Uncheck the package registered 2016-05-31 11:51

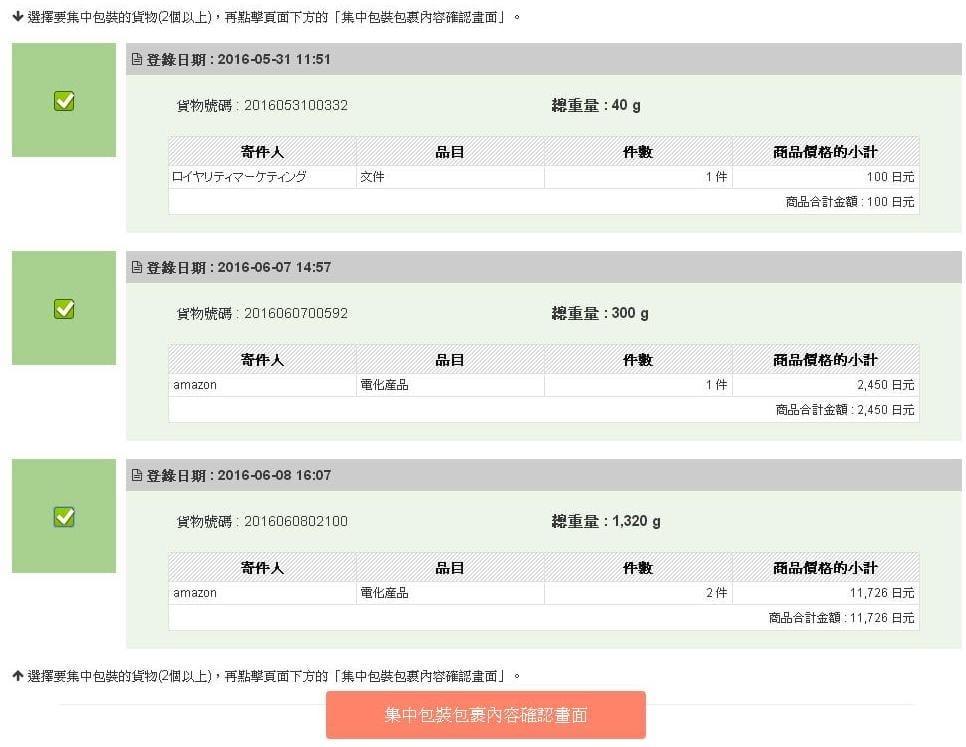(64, 101)
